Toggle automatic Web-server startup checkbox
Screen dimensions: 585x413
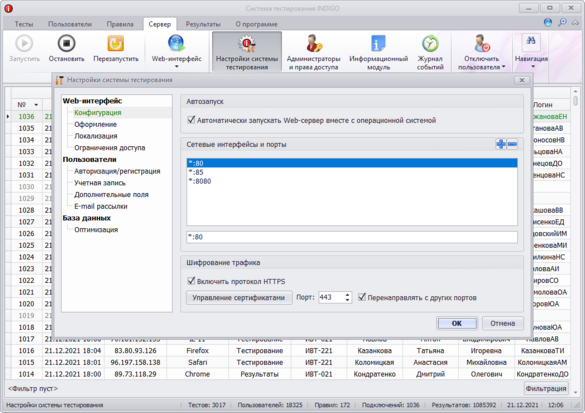[191, 120]
